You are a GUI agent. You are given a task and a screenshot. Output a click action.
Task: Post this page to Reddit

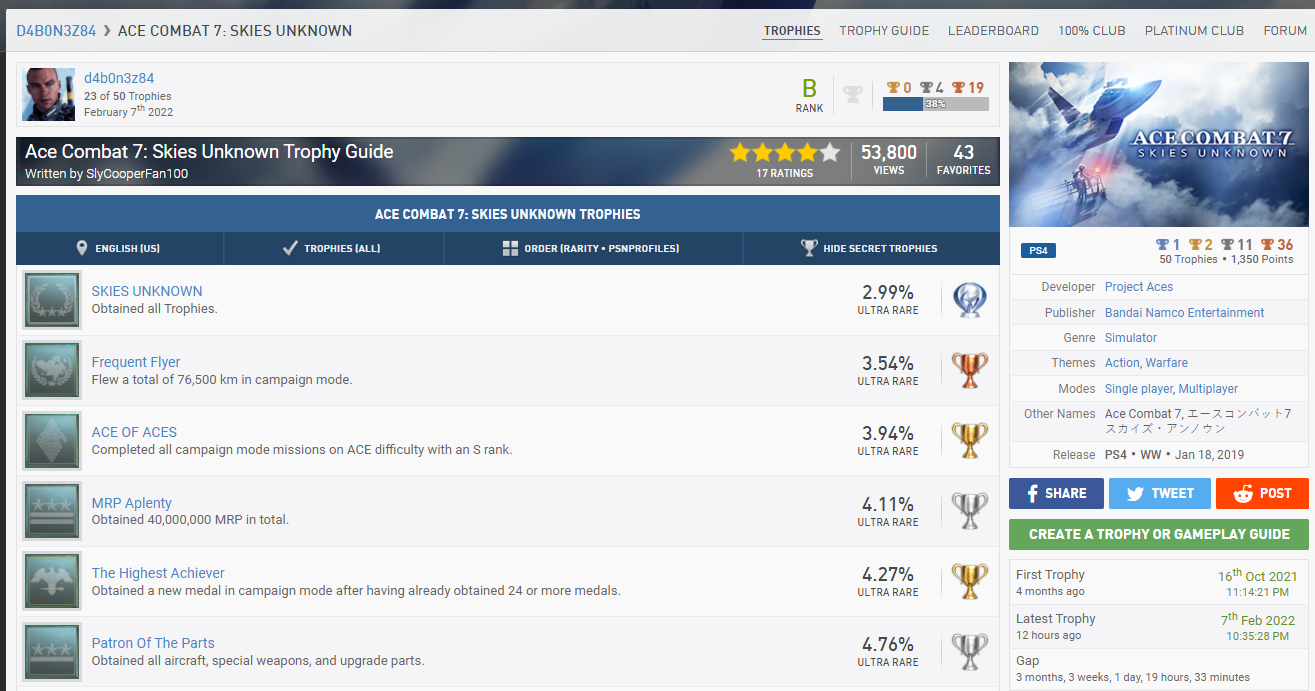[x=1262, y=493]
